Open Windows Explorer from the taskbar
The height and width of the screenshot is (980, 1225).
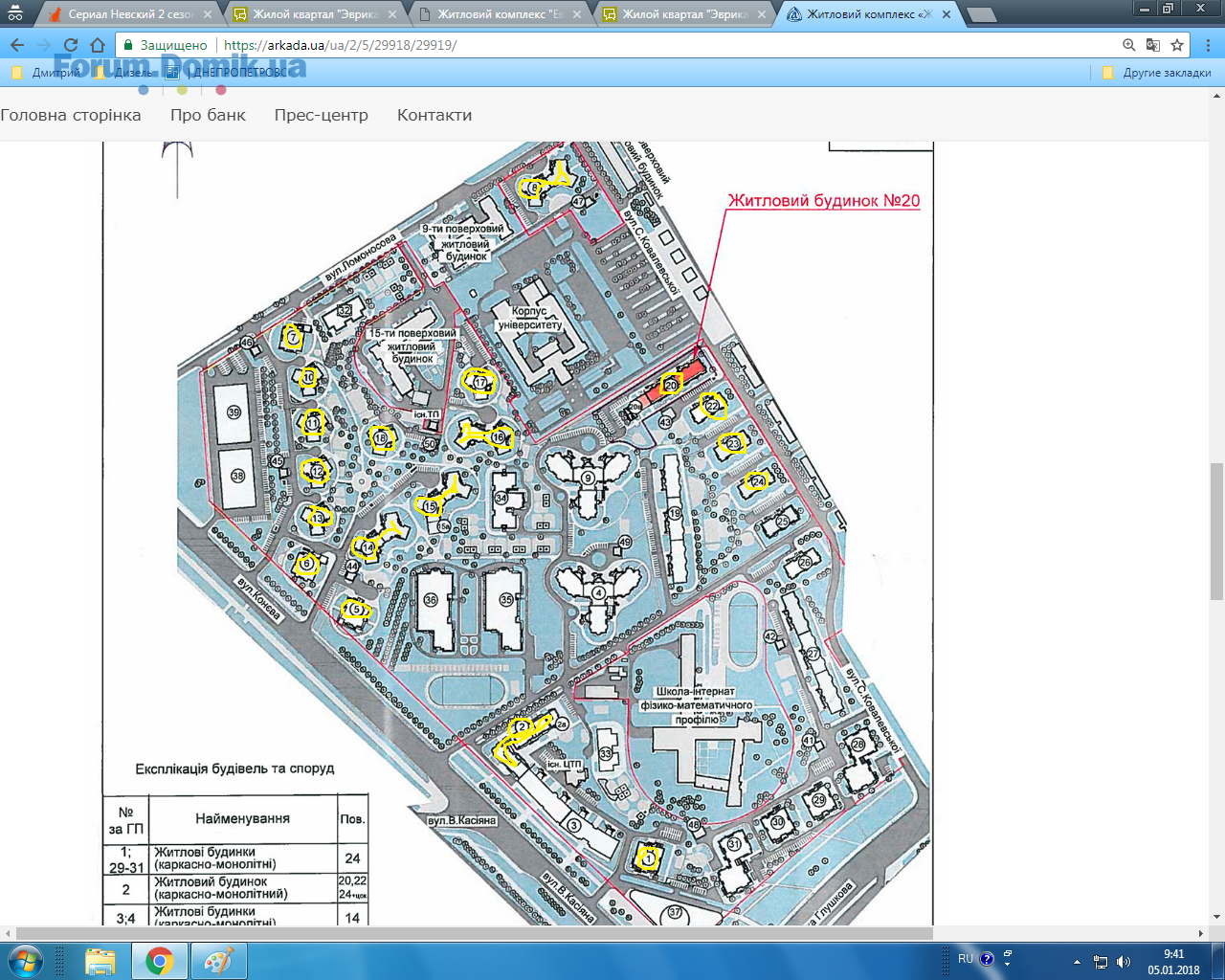click(100, 960)
